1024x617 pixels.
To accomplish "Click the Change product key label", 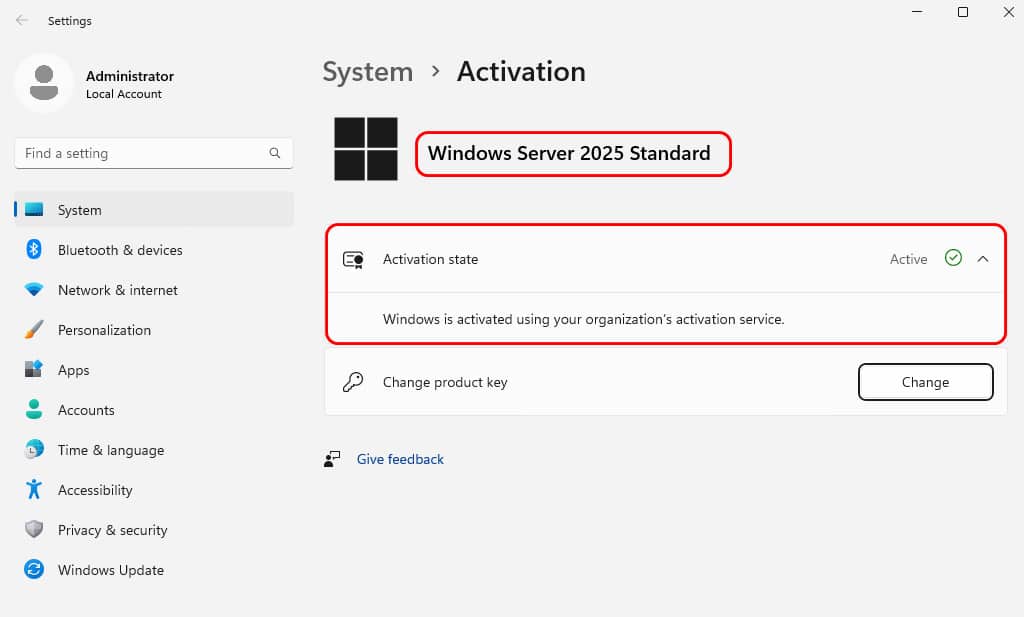I will click(x=445, y=382).
